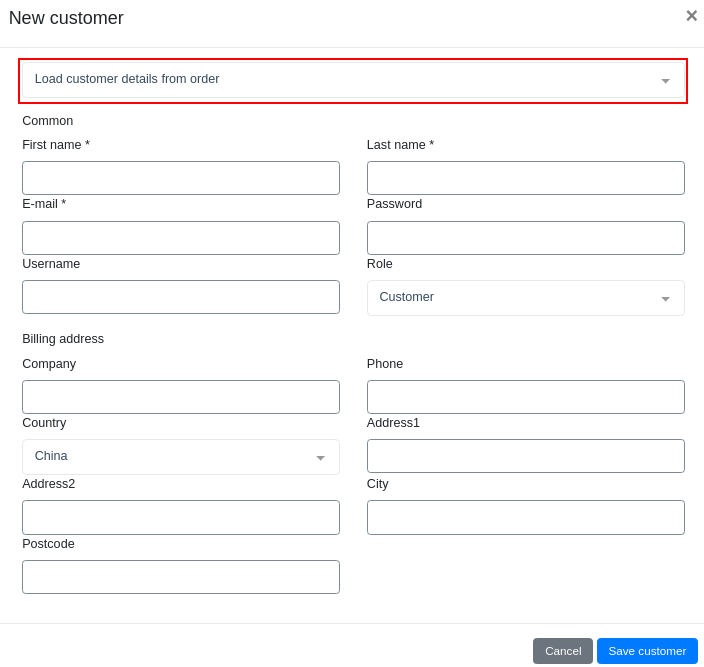Click the Billing address section heading
This screenshot has width=704, height=667.
coord(63,338)
